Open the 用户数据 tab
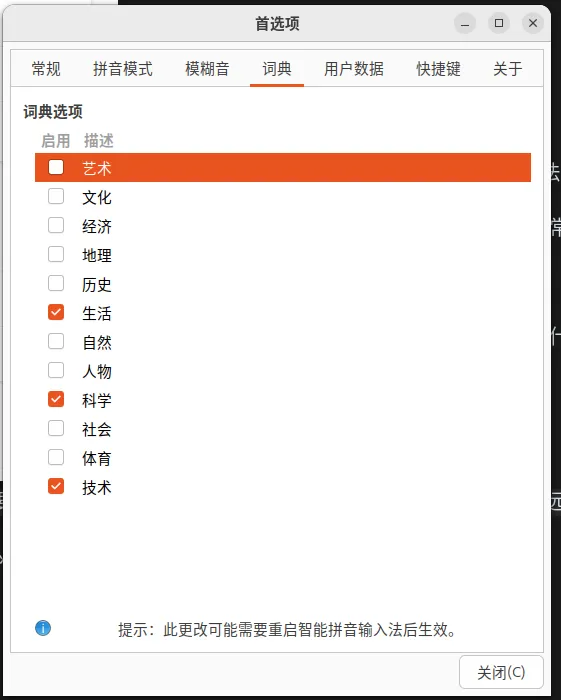Screen dimensions: 561x700 tap(353, 69)
